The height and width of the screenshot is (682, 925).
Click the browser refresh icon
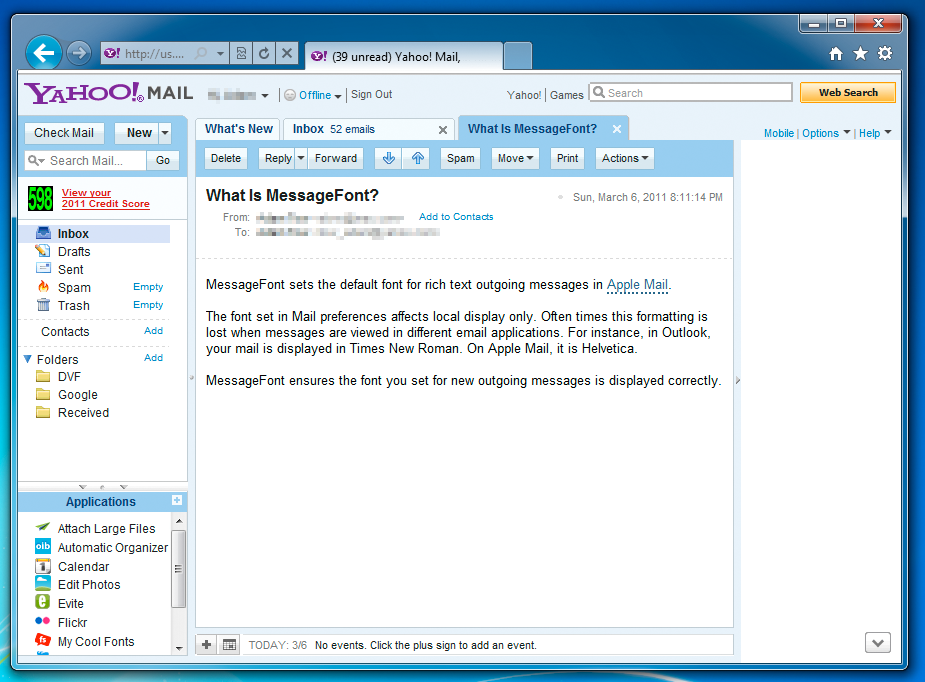click(264, 54)
